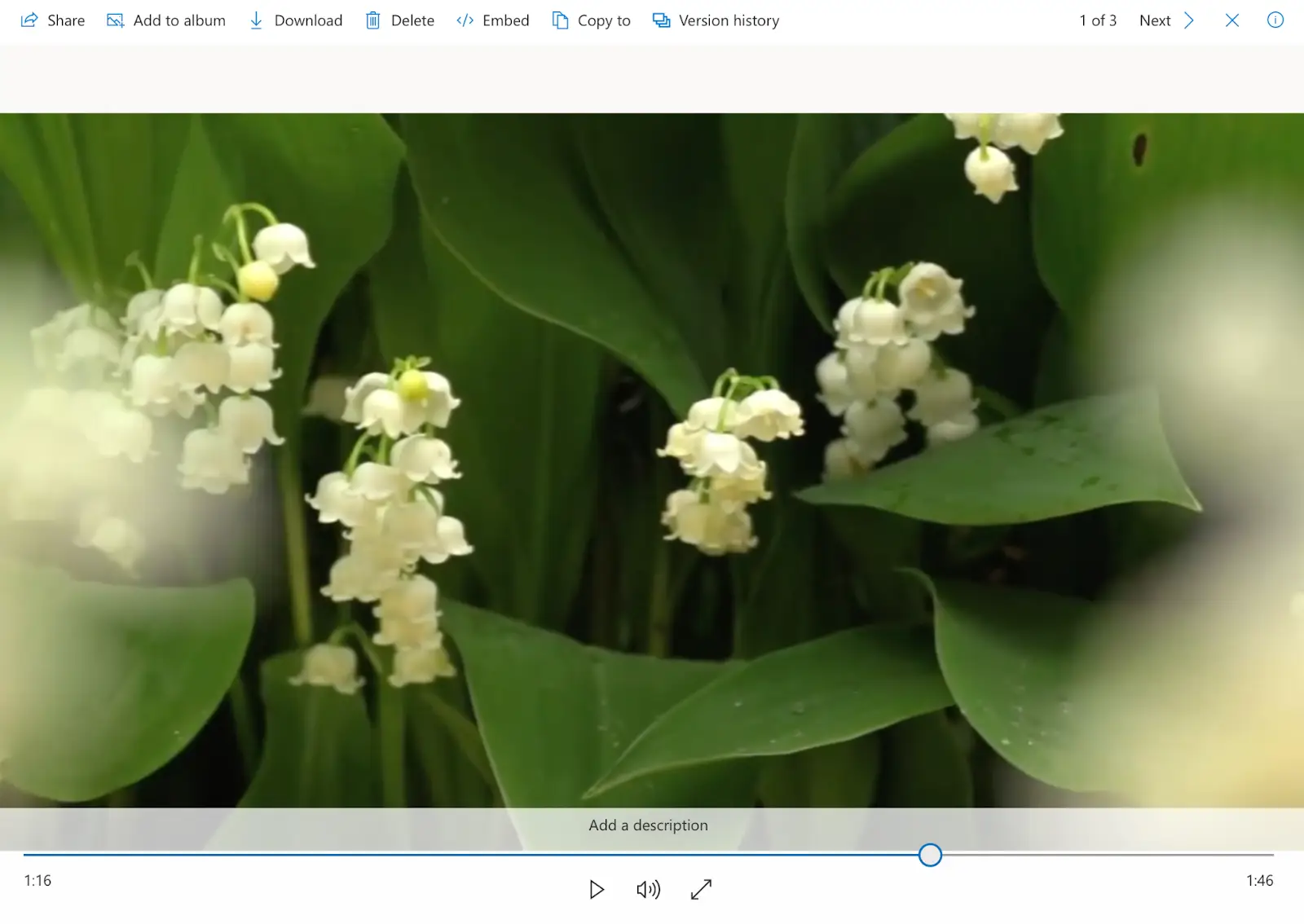Viewport: 1304px width, 924px height.
Task: Click the Add to album icon
Action: pyautogui.click(x=115, y=20)
